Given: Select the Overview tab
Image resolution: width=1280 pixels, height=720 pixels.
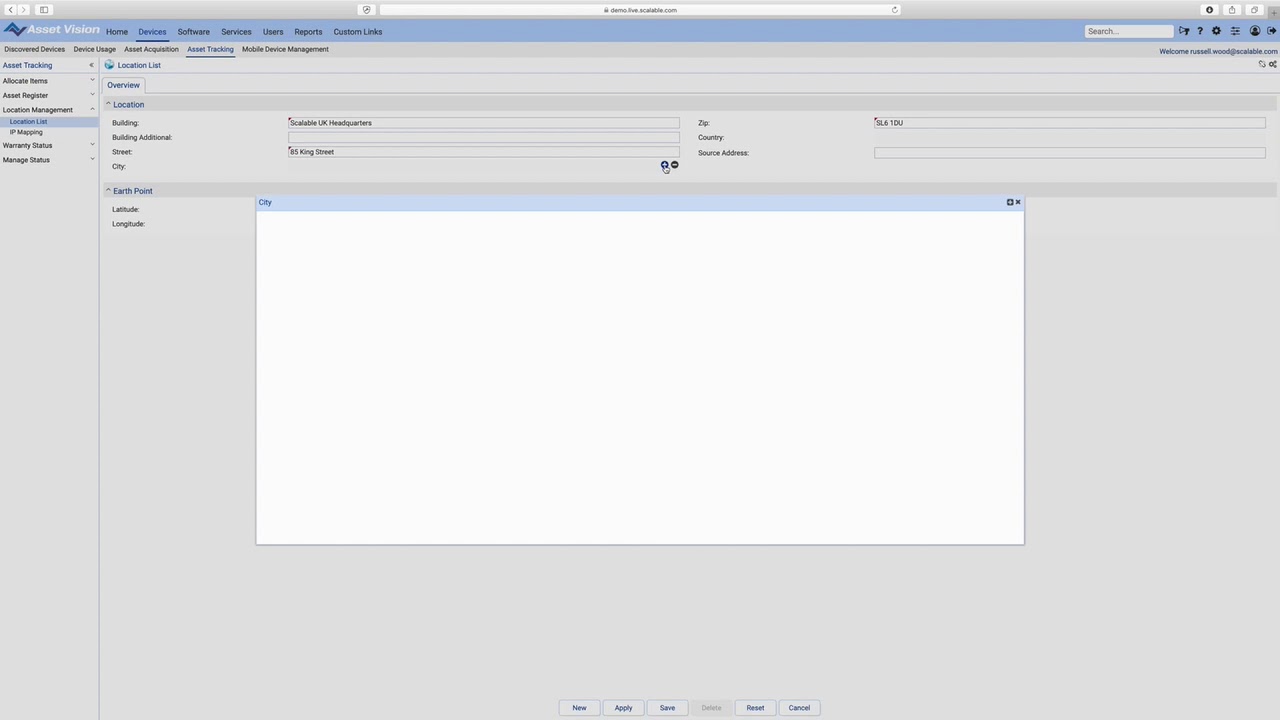Looking at the screenshot, I should coord(124,85).
